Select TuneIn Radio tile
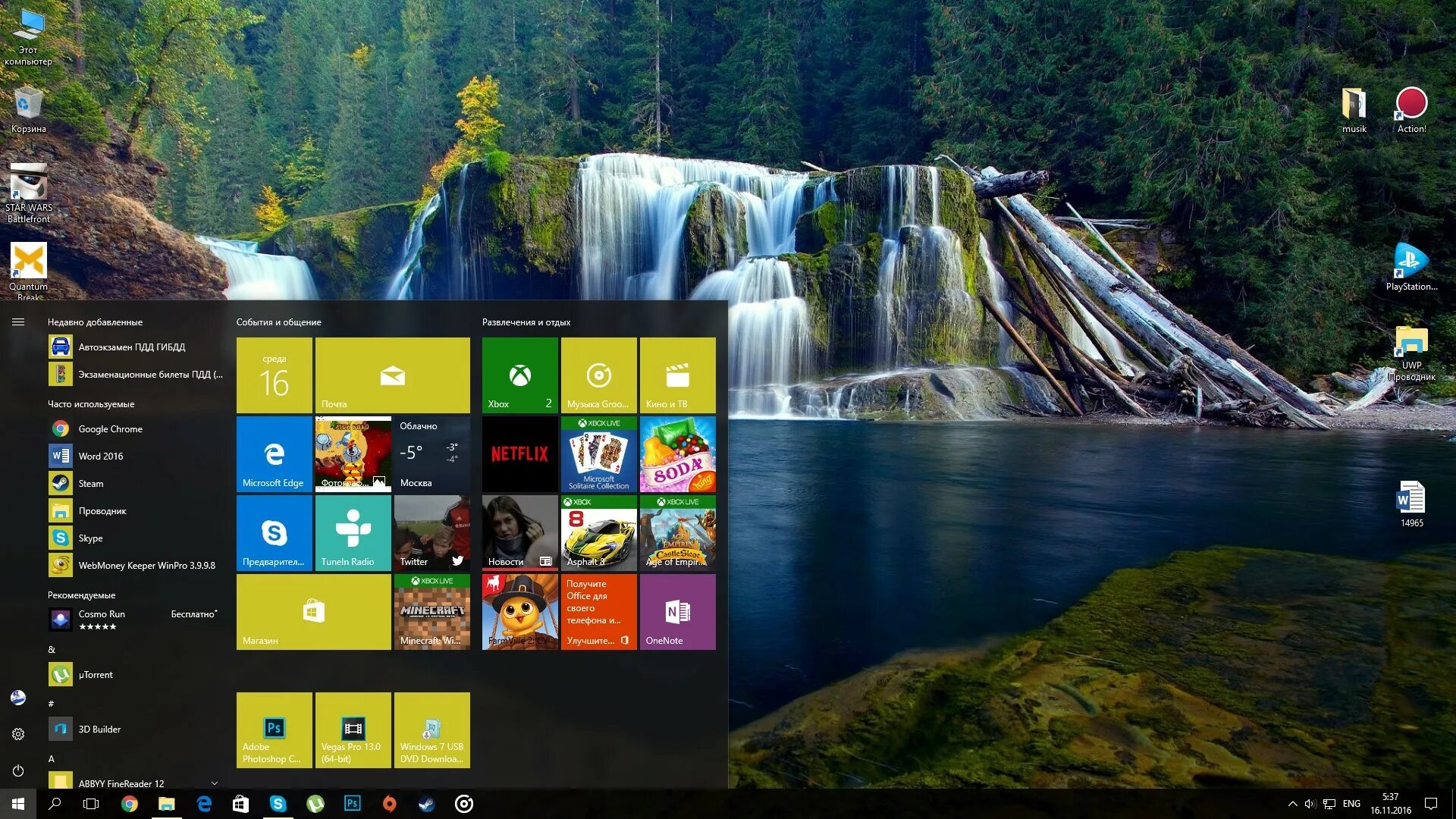The image size is (1456, 819). (353, 531)
